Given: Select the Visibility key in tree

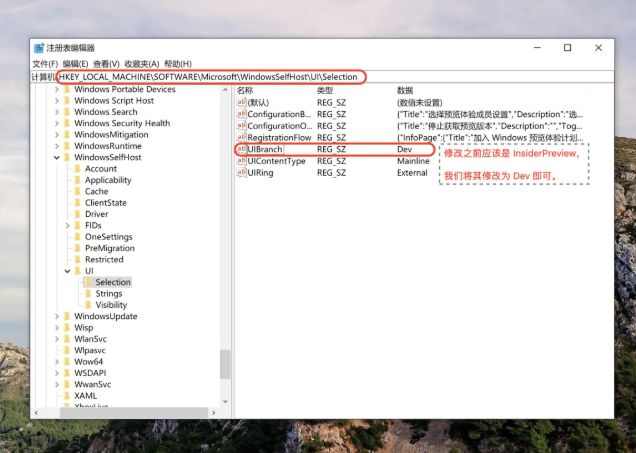Looking at the screenshot, I should tap(111, 305).
